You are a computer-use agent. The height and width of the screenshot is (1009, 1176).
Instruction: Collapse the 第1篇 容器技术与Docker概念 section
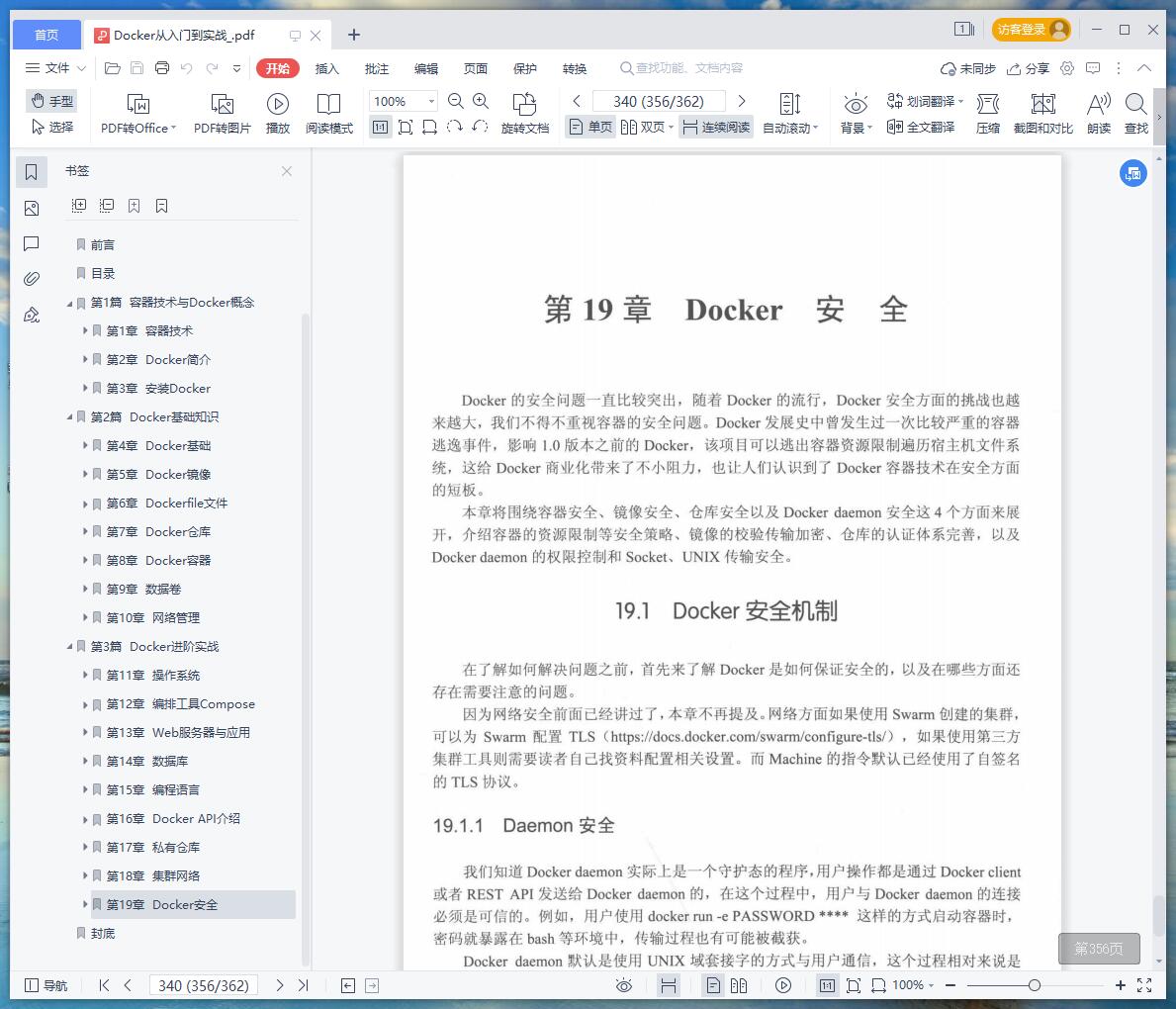click(70, 303)
